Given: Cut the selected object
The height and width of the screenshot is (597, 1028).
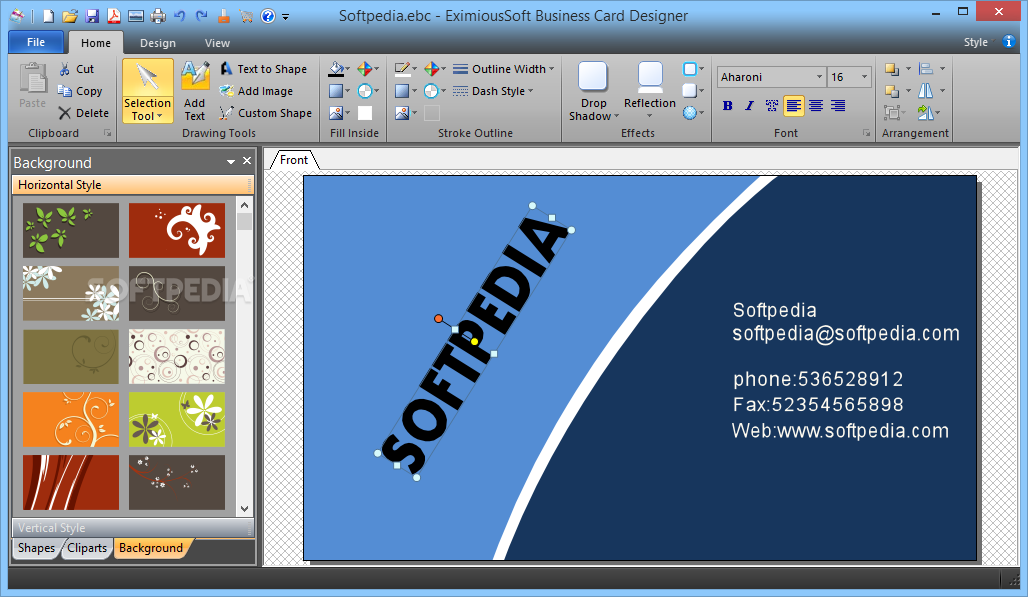Looking at the screenshot, I should 77,69.
